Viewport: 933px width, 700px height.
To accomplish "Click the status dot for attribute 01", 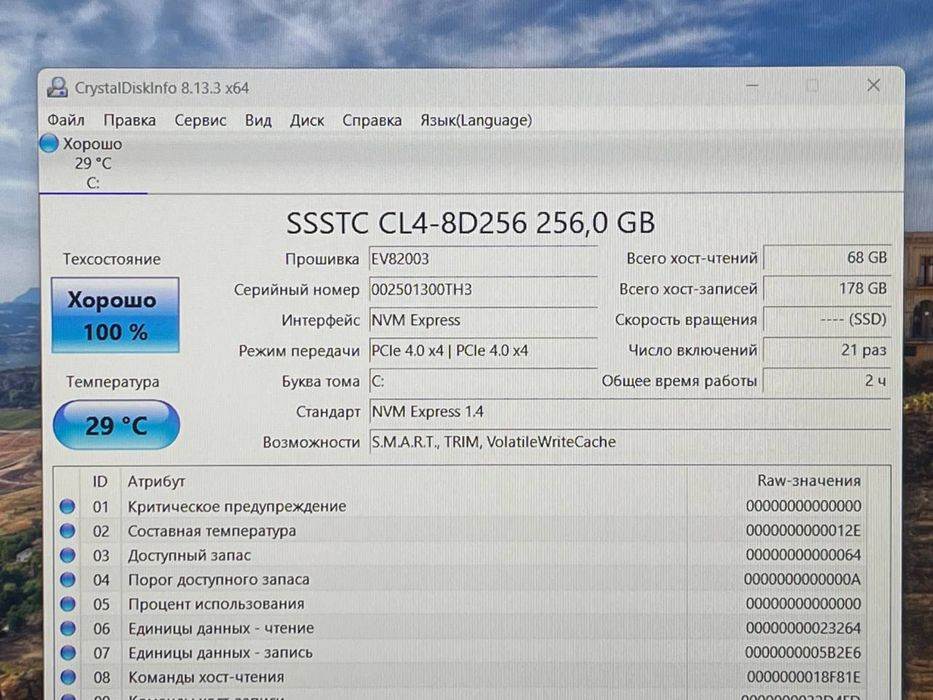I will tap(67, 506).
